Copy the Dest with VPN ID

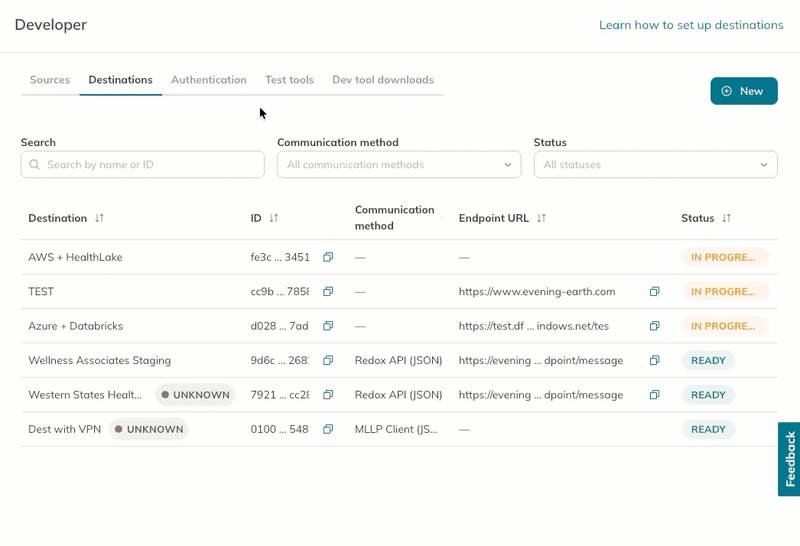pyautogui.click(x=328, y=429)
